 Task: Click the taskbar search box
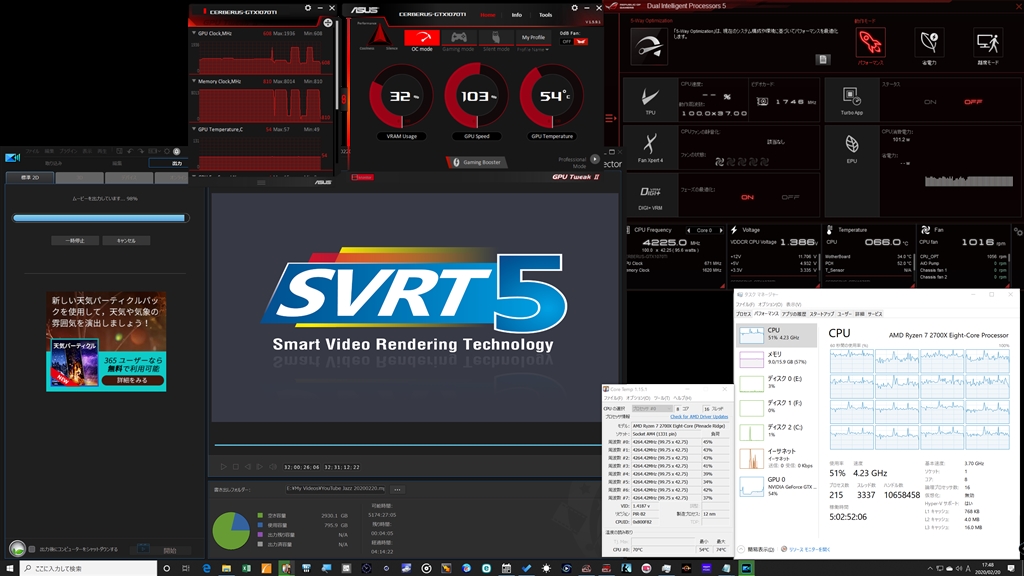tap(88, 568)
